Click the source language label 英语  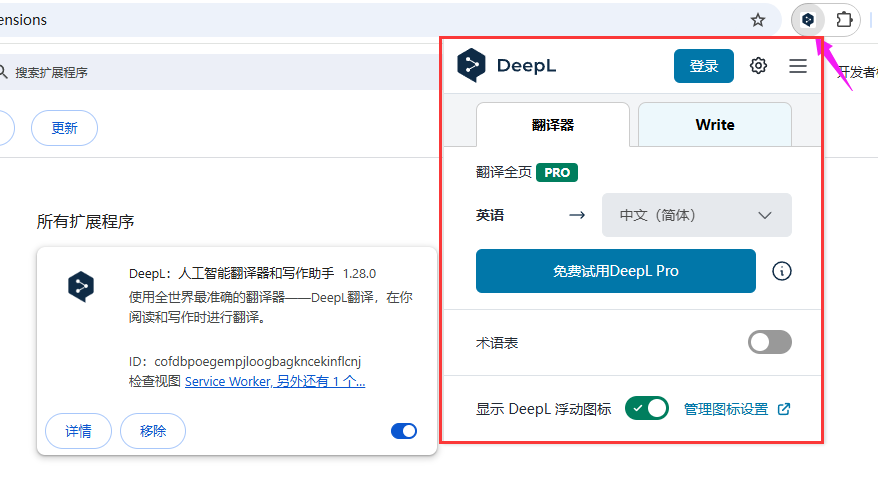[x=490, y=215]
